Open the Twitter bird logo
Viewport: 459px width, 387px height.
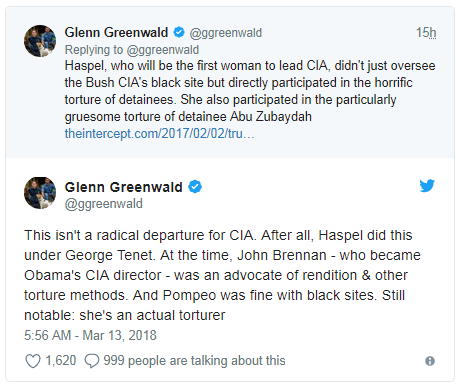click(x=427, y=186)
